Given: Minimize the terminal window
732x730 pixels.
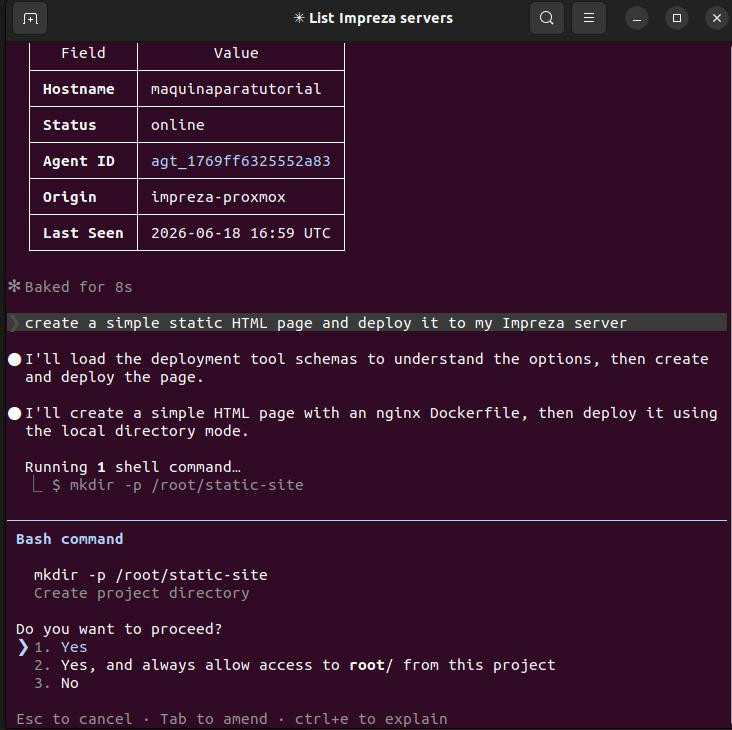Looking at the screenshot, I should [x=636, y=19].
